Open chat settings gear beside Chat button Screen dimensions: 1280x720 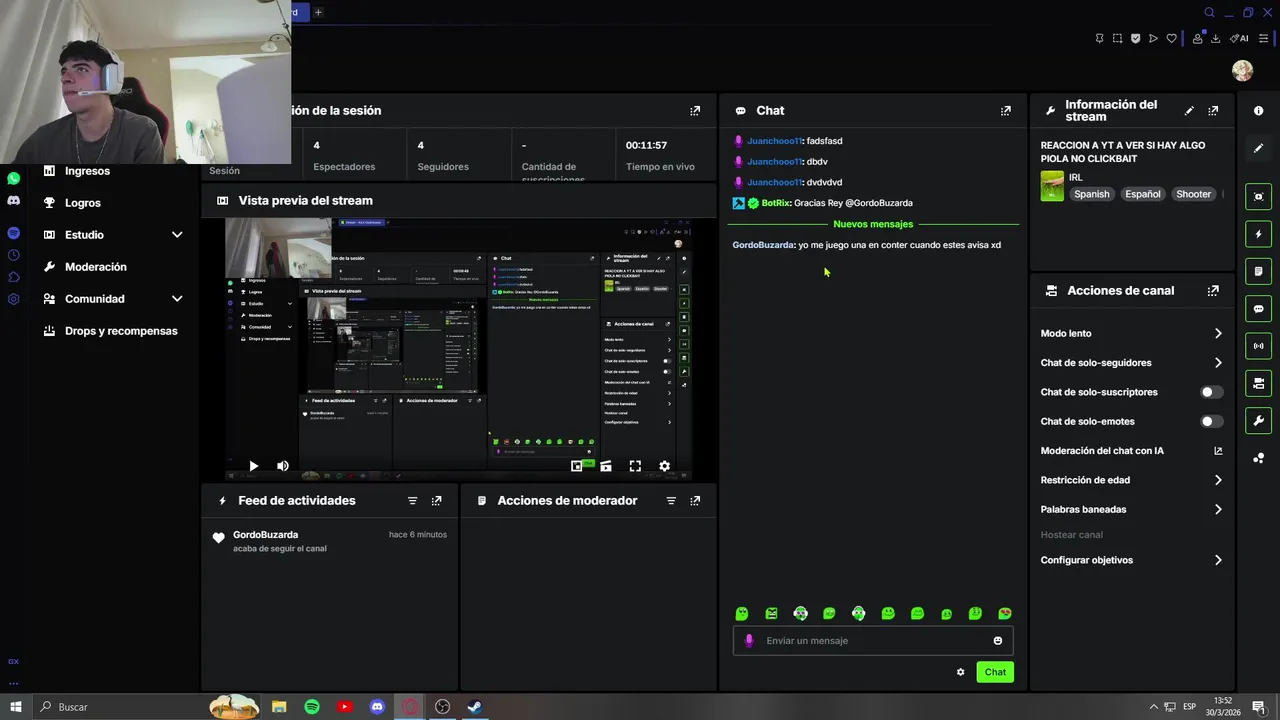click(x=960, y=672)
